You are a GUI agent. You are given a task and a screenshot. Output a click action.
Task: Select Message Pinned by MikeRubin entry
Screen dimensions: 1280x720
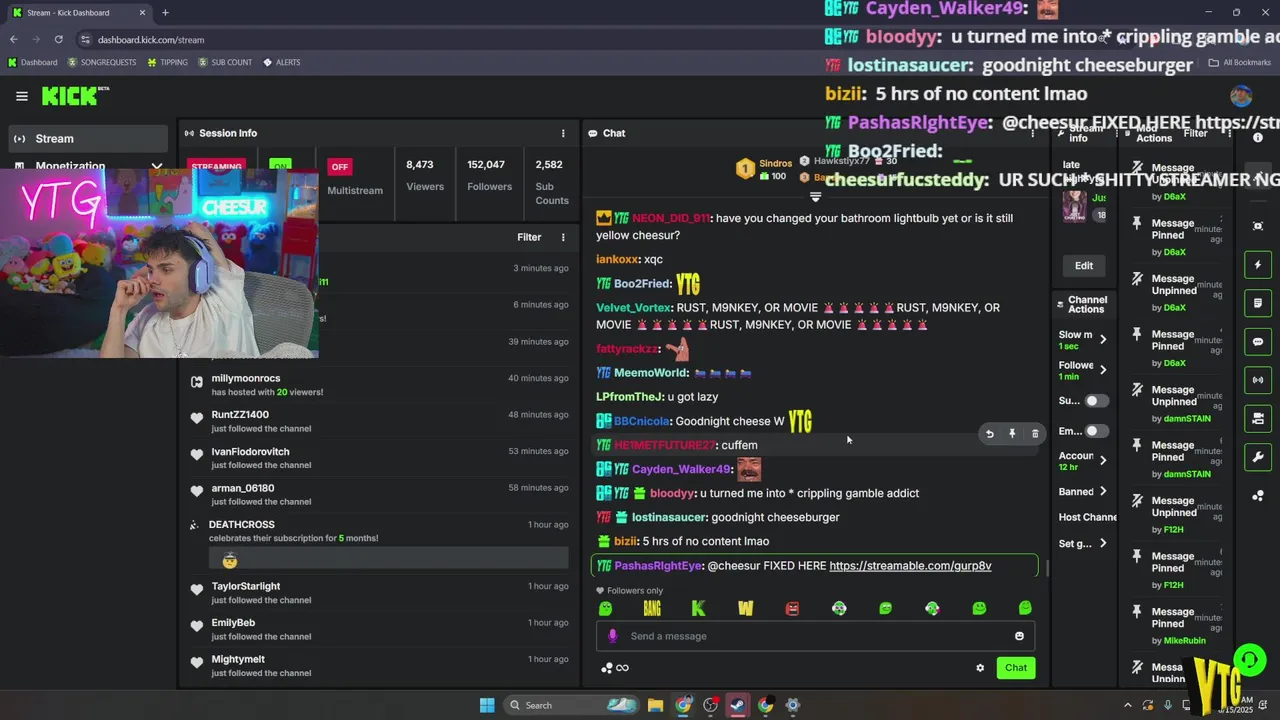1178,628
